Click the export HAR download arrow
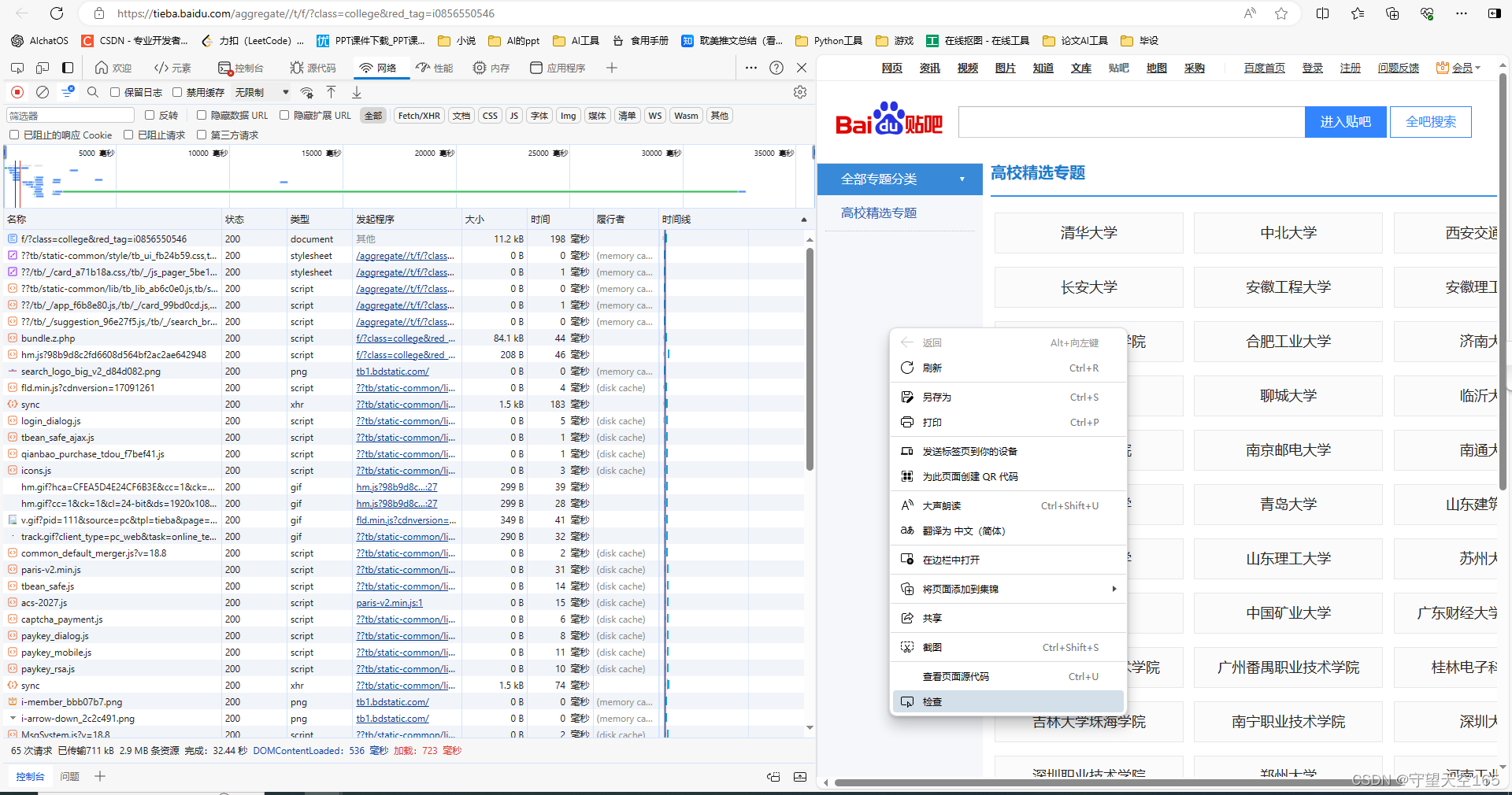This screenshot has width=1512, height=795. (357, 92)
